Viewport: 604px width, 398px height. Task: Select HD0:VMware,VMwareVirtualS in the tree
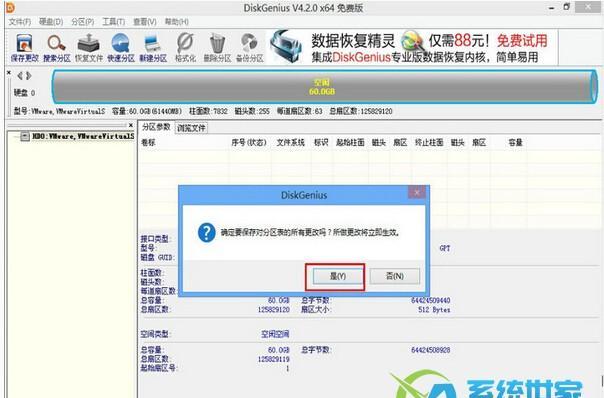[83, 136]
